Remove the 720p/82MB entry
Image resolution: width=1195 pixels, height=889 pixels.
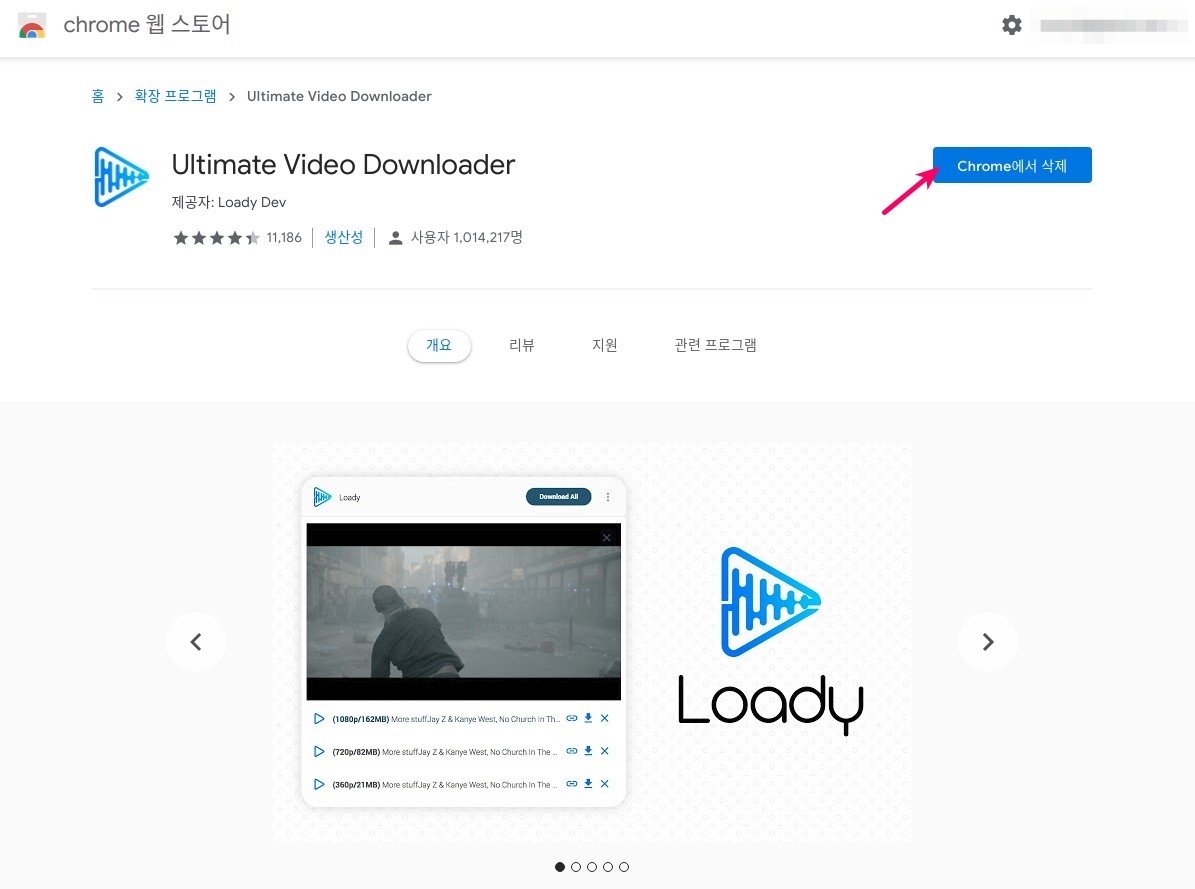[604, 751]
